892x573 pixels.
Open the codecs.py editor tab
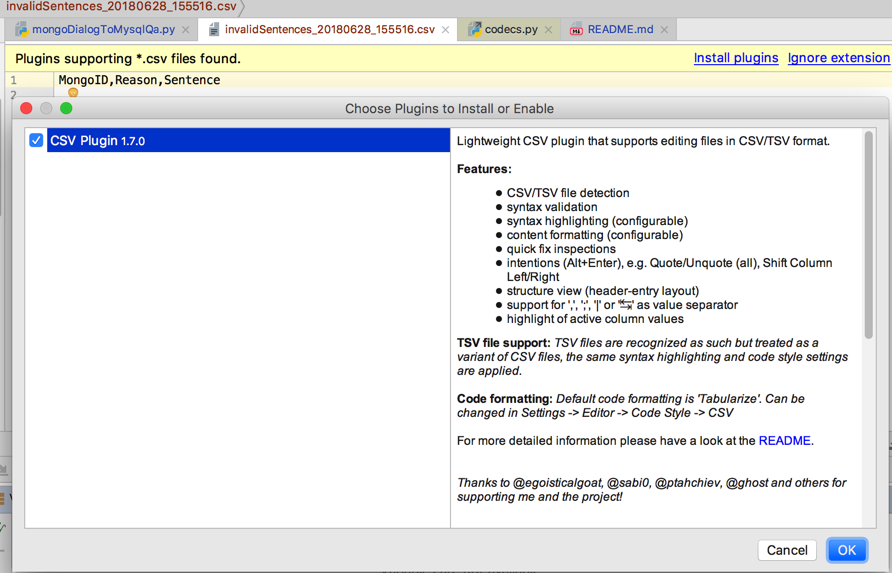coord(511,30)
